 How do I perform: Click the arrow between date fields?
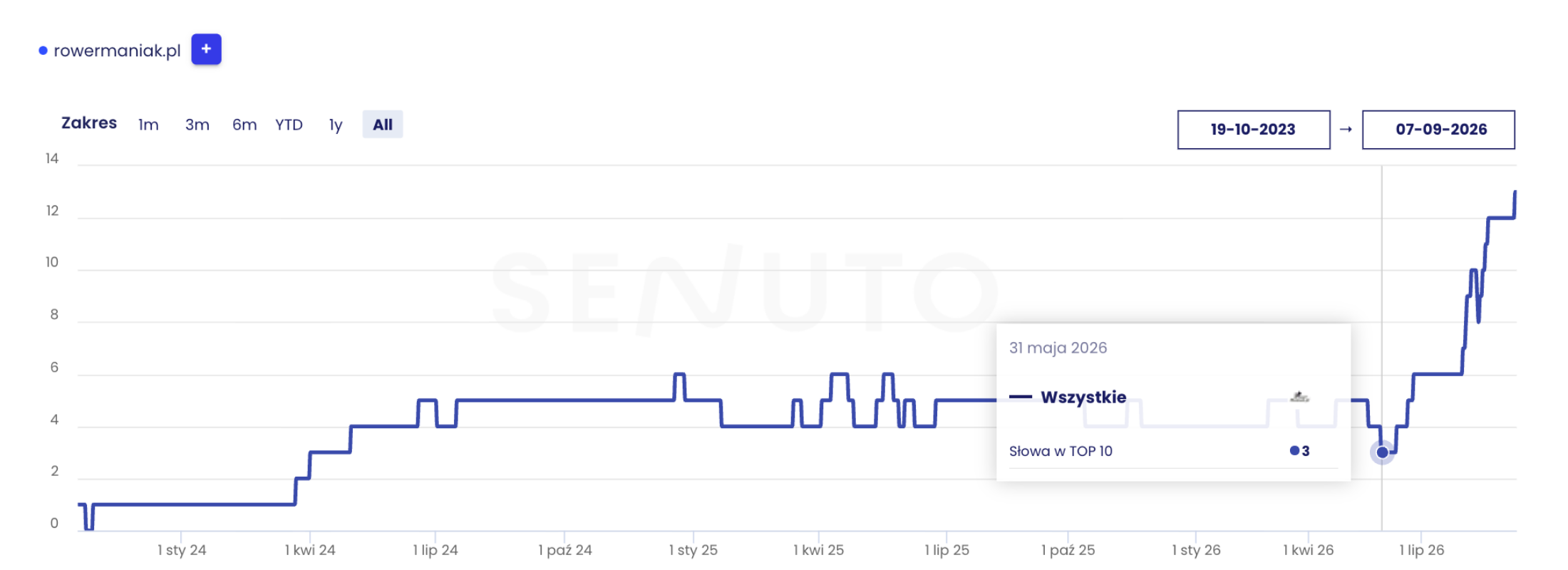coord(1346,130)
